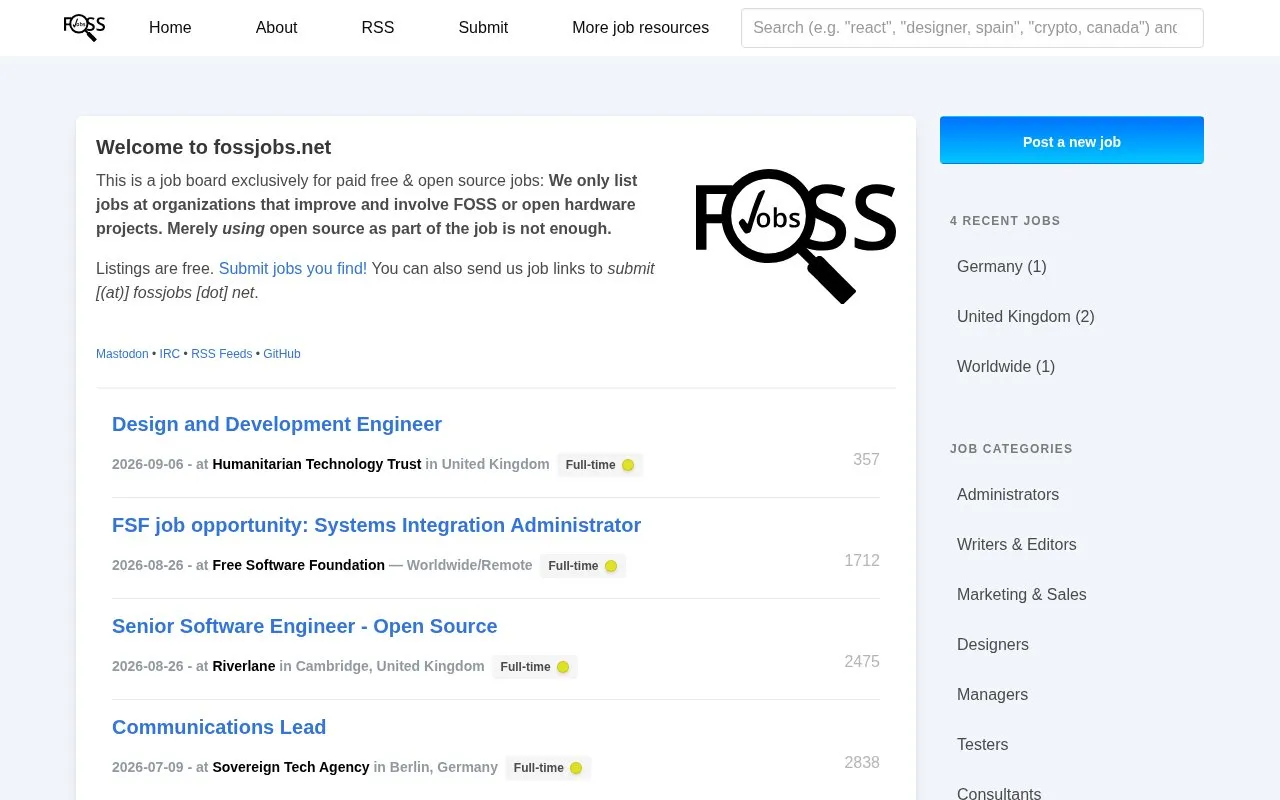Open the IRC link
This screenshot has width=1280, height=800.
click(170, 354)
